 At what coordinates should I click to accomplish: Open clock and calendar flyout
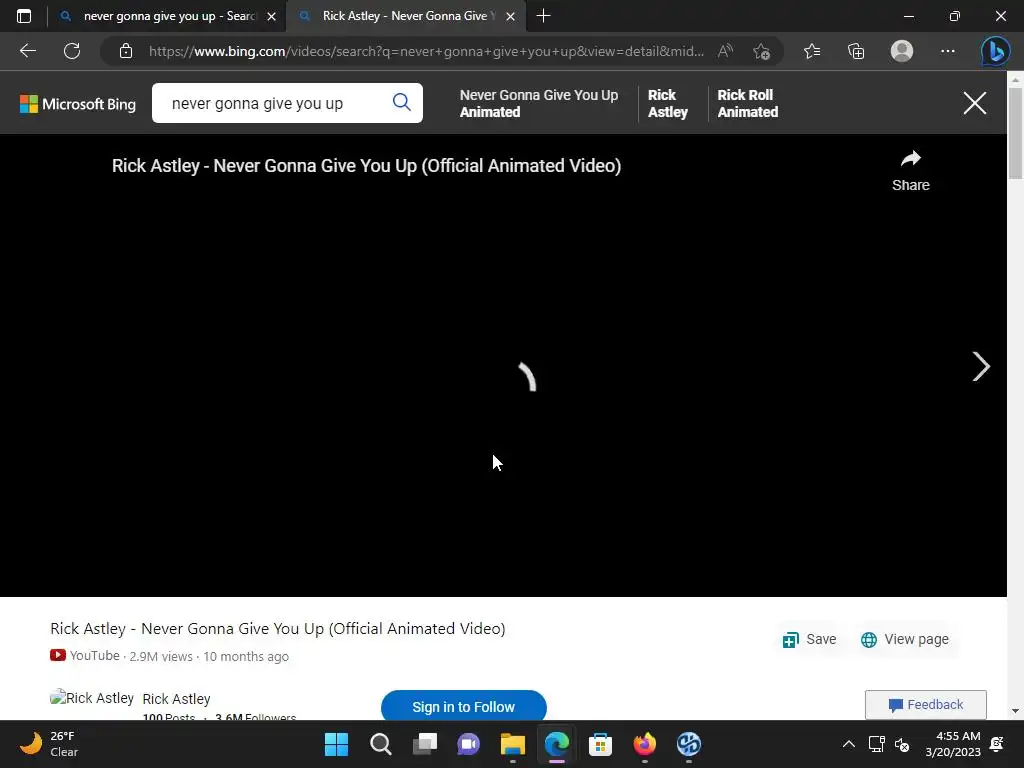tap(953, 744)
